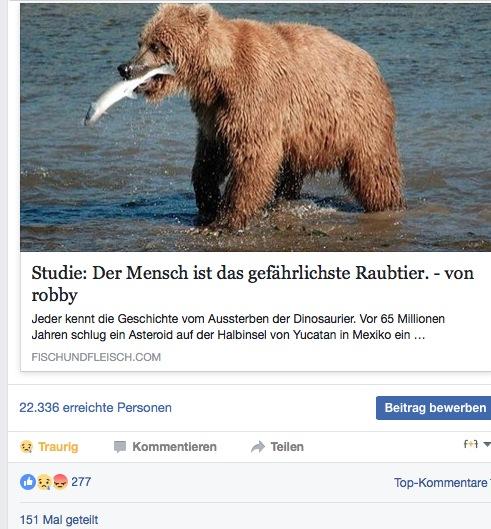Open the thumbs-up like reactions list
491x529 pixels.
[28, 482]
